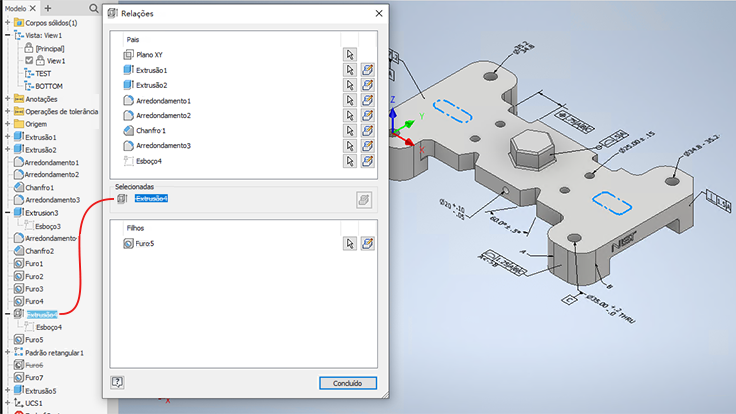Expand Extrusão1 in the model tree
The image size is (736, 414).
tap(8, 137)
